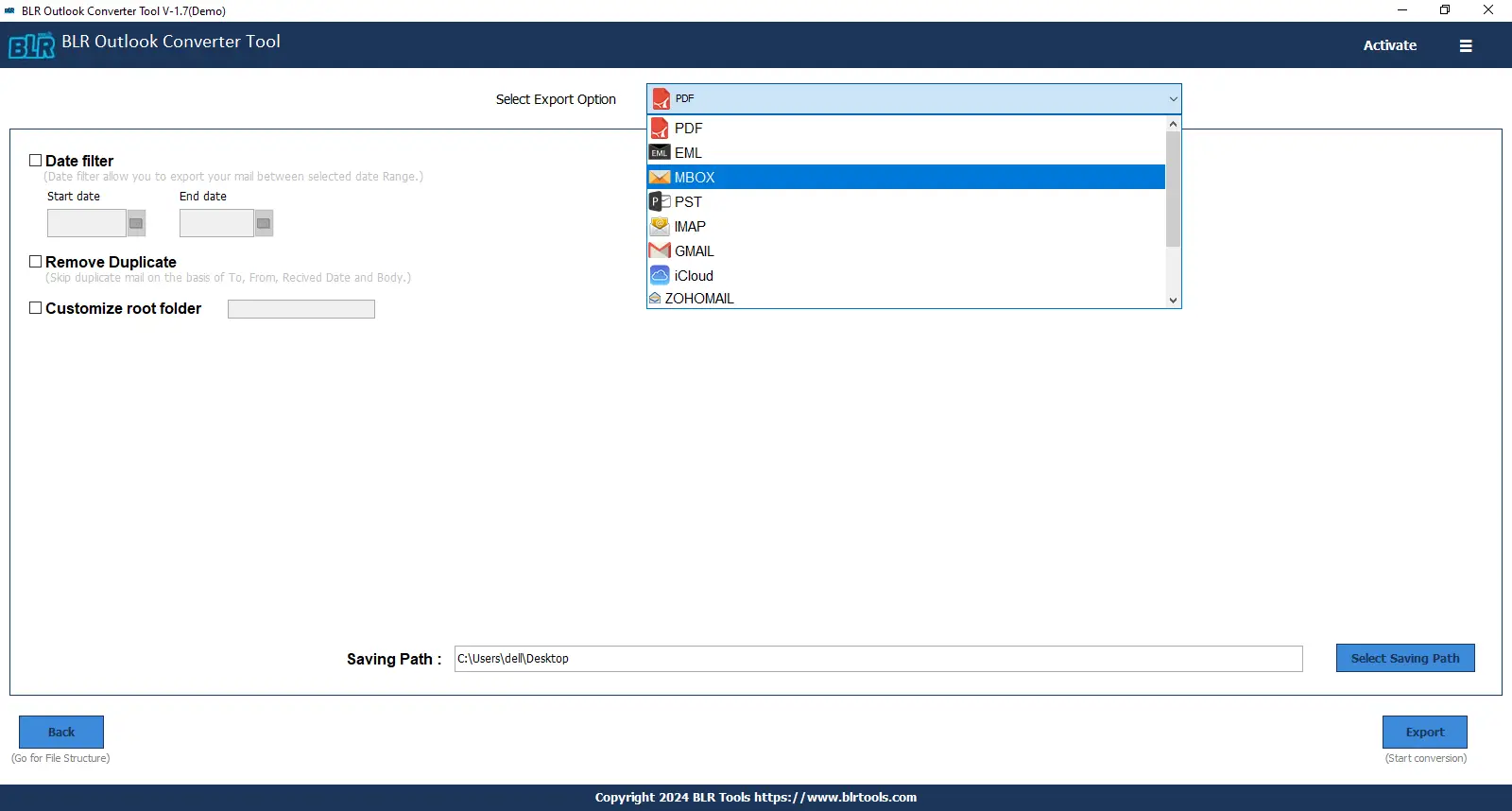The width and height of the screenshot is (1512, 811).
Task: Select ZOHOMAIL export option
Action: tap(906, 298)
